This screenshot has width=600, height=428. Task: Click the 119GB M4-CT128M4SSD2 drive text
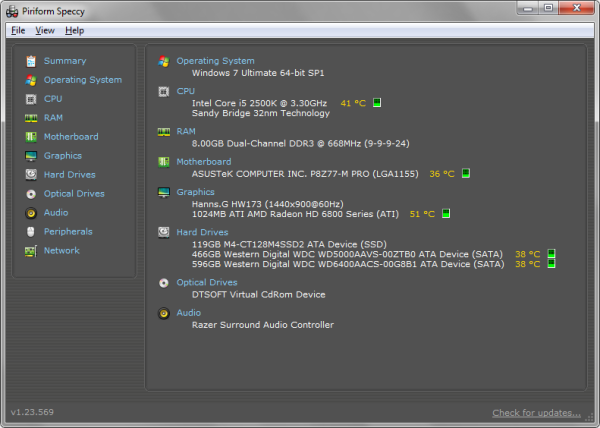tap(289, 244)
